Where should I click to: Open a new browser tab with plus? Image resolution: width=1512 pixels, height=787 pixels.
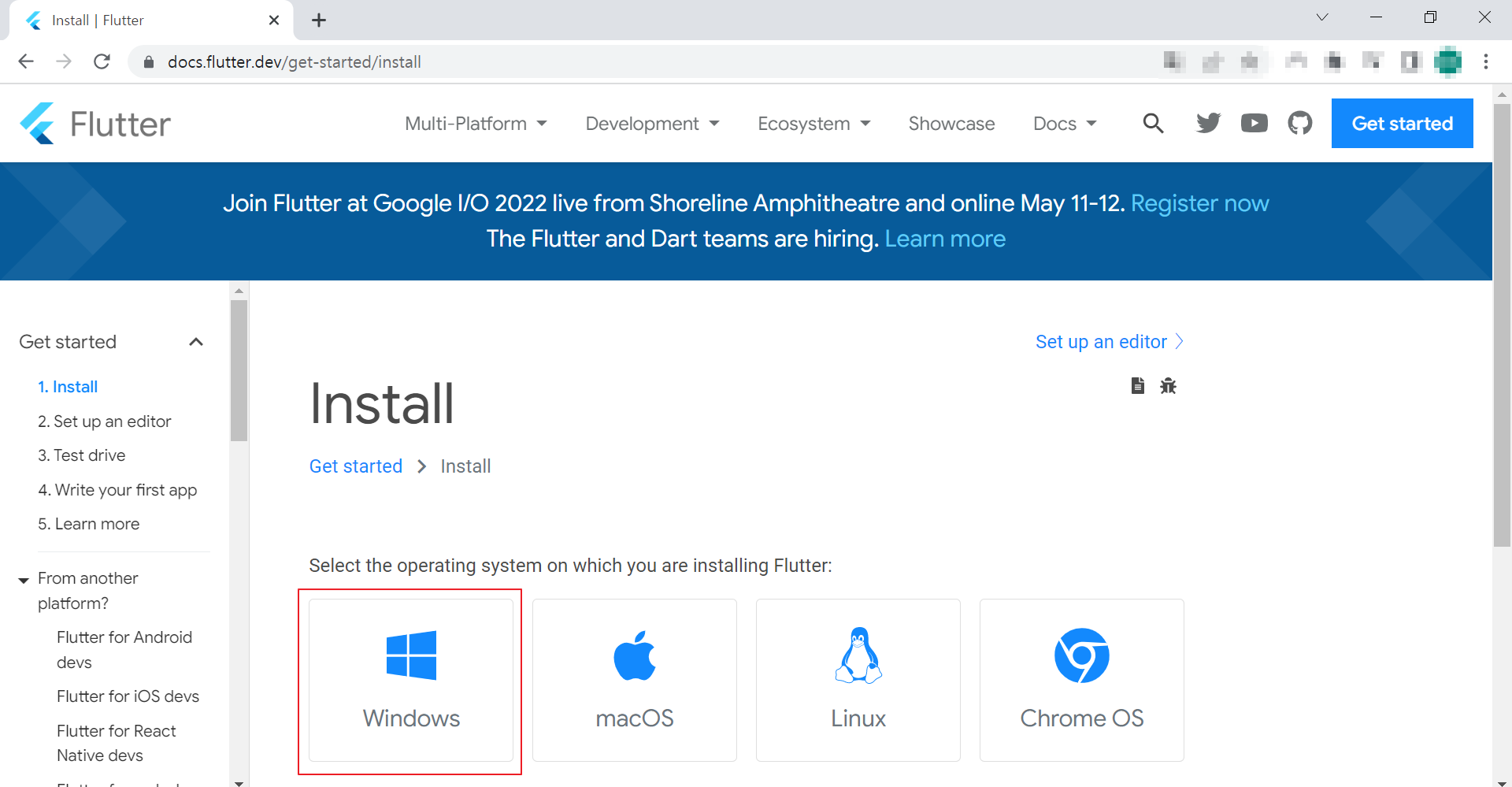(319, 20)
